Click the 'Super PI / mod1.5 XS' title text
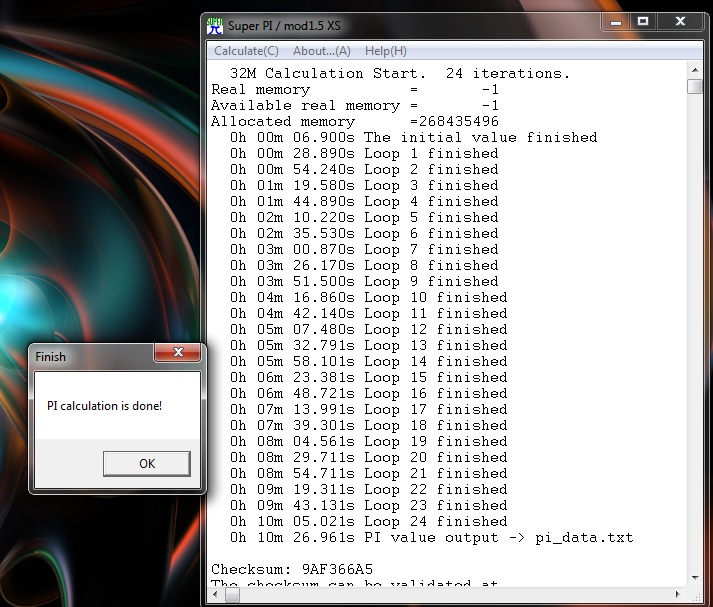The width and height of the screenshot is (713, 607). [x=284, y=26]
